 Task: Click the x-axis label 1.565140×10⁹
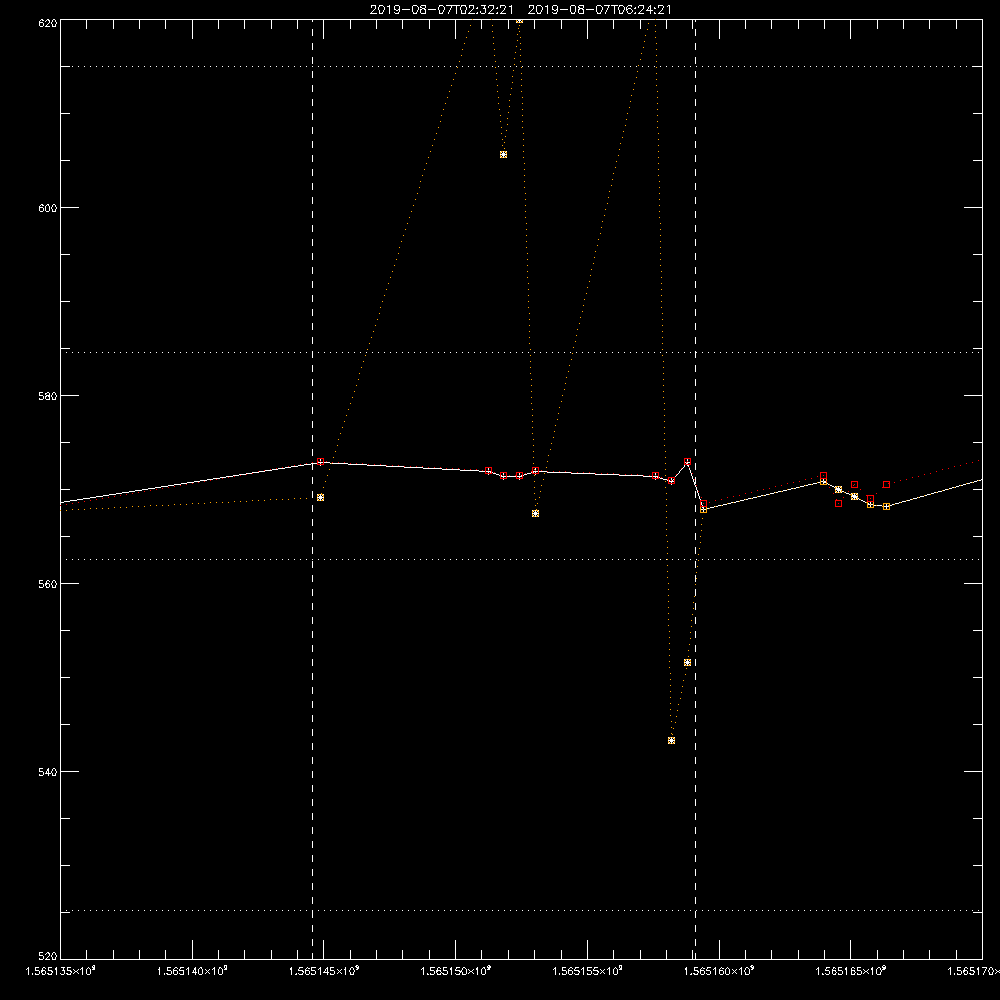coord(192,971)
